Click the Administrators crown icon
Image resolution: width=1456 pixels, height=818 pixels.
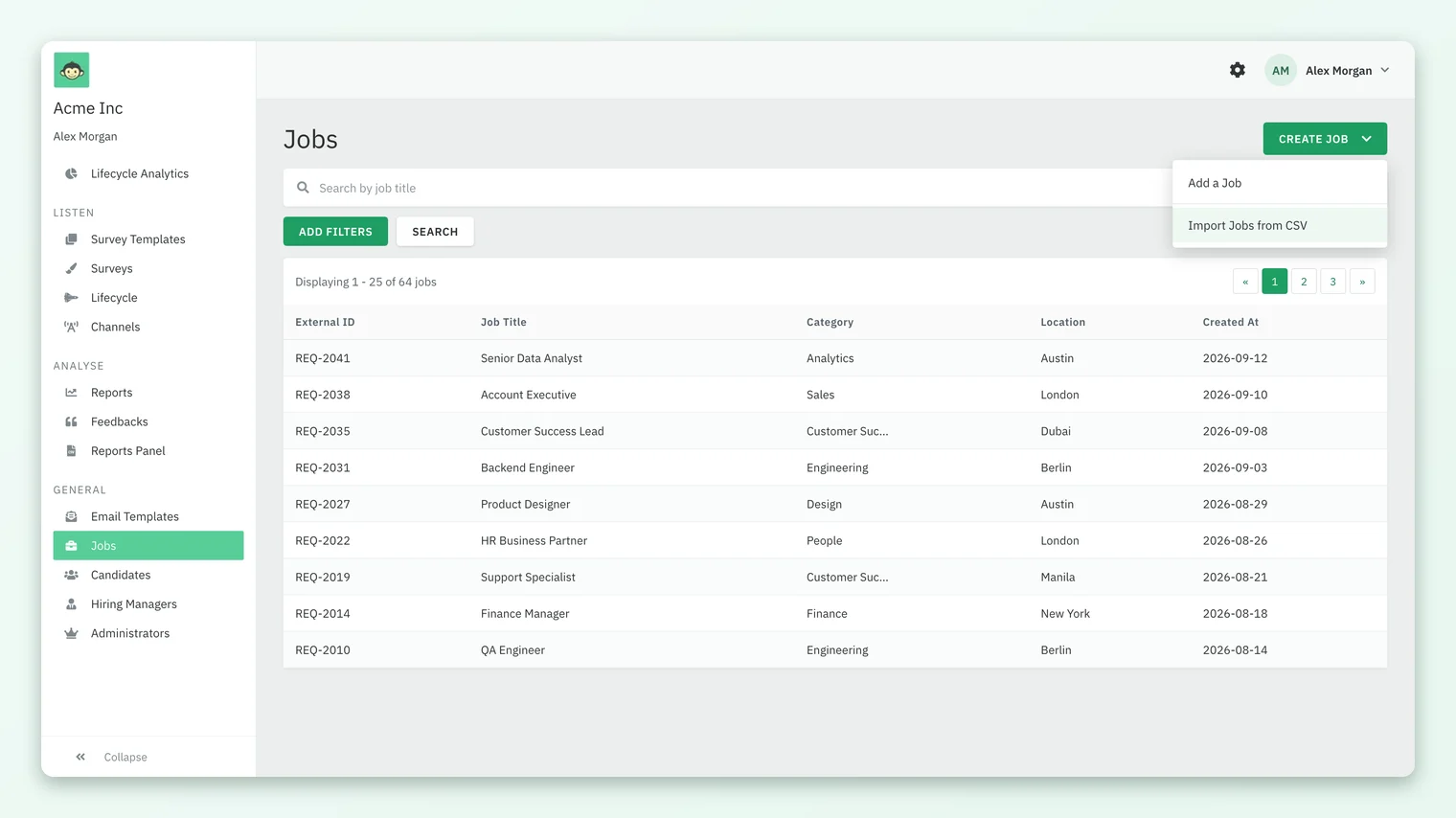click(x=71, y=633)
